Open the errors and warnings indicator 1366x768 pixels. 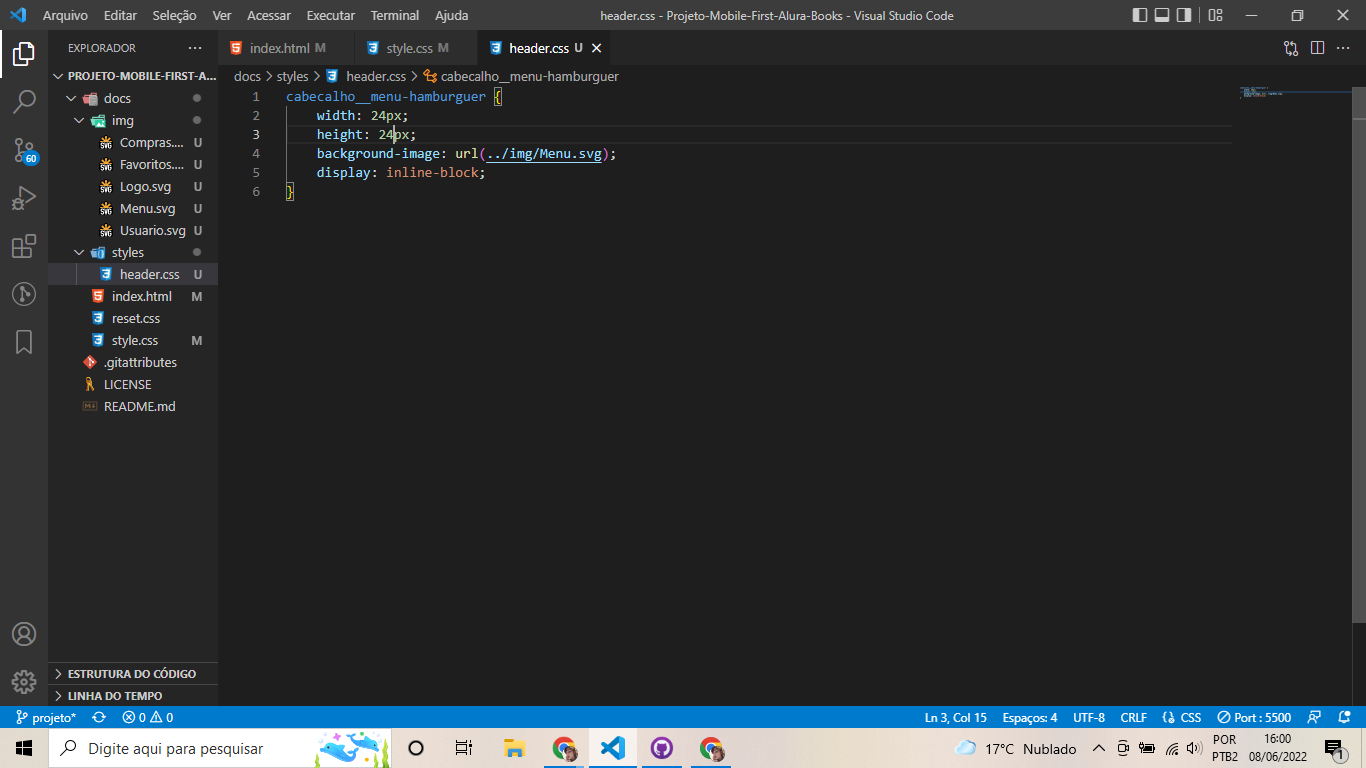148,717
